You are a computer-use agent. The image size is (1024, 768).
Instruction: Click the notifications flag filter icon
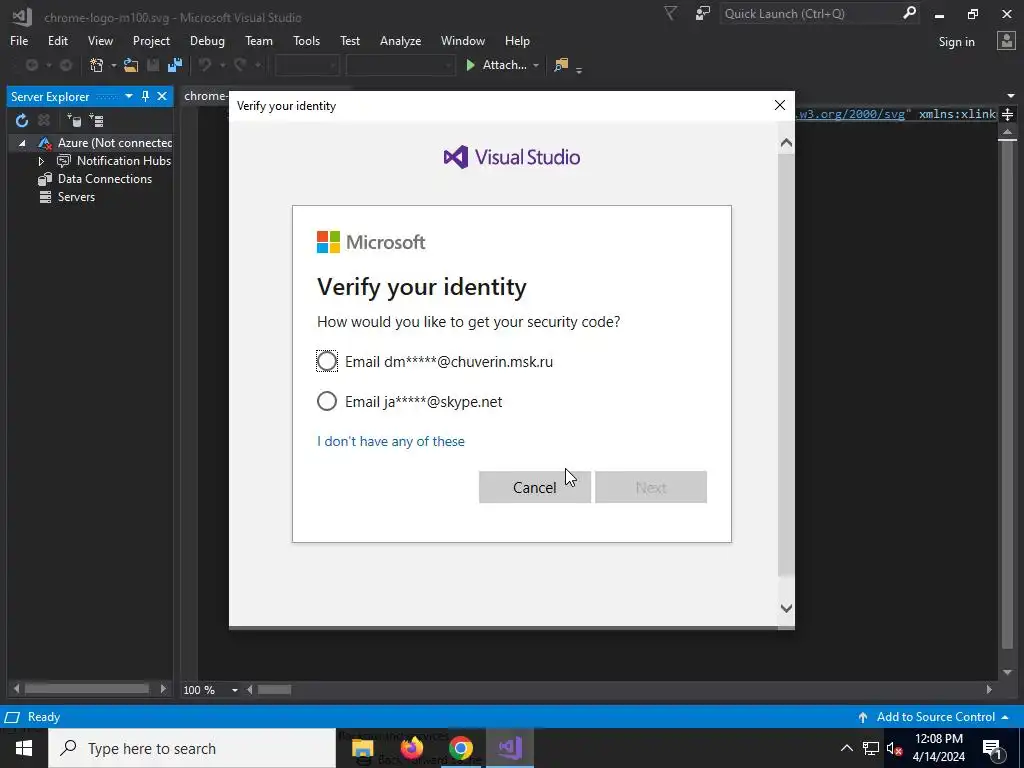click(670, 13)
